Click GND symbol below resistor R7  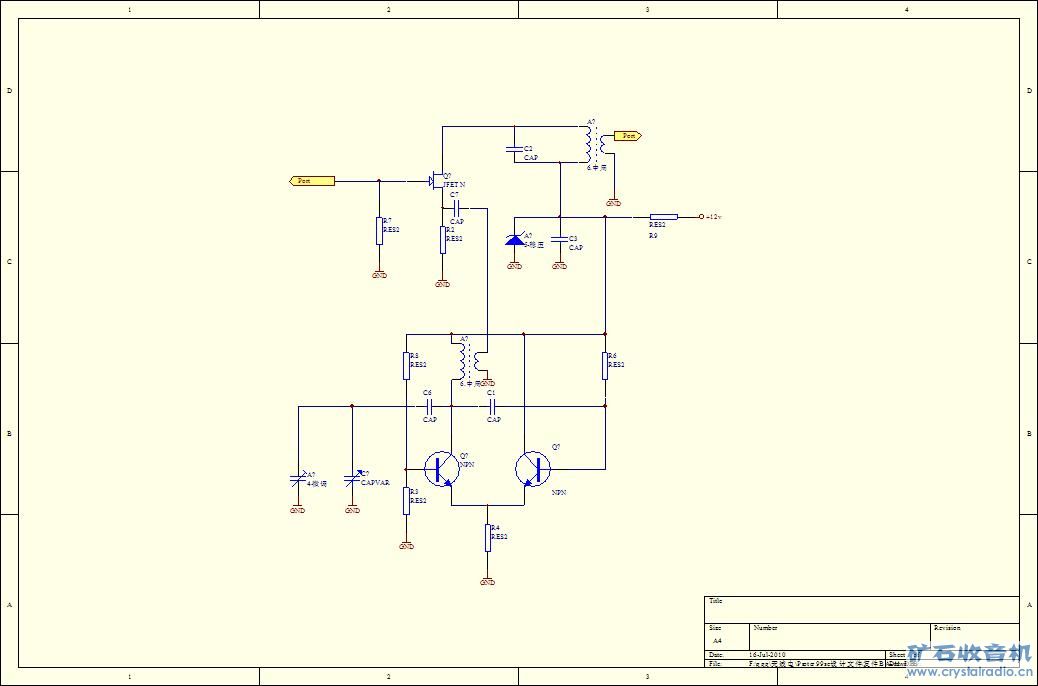379,274
